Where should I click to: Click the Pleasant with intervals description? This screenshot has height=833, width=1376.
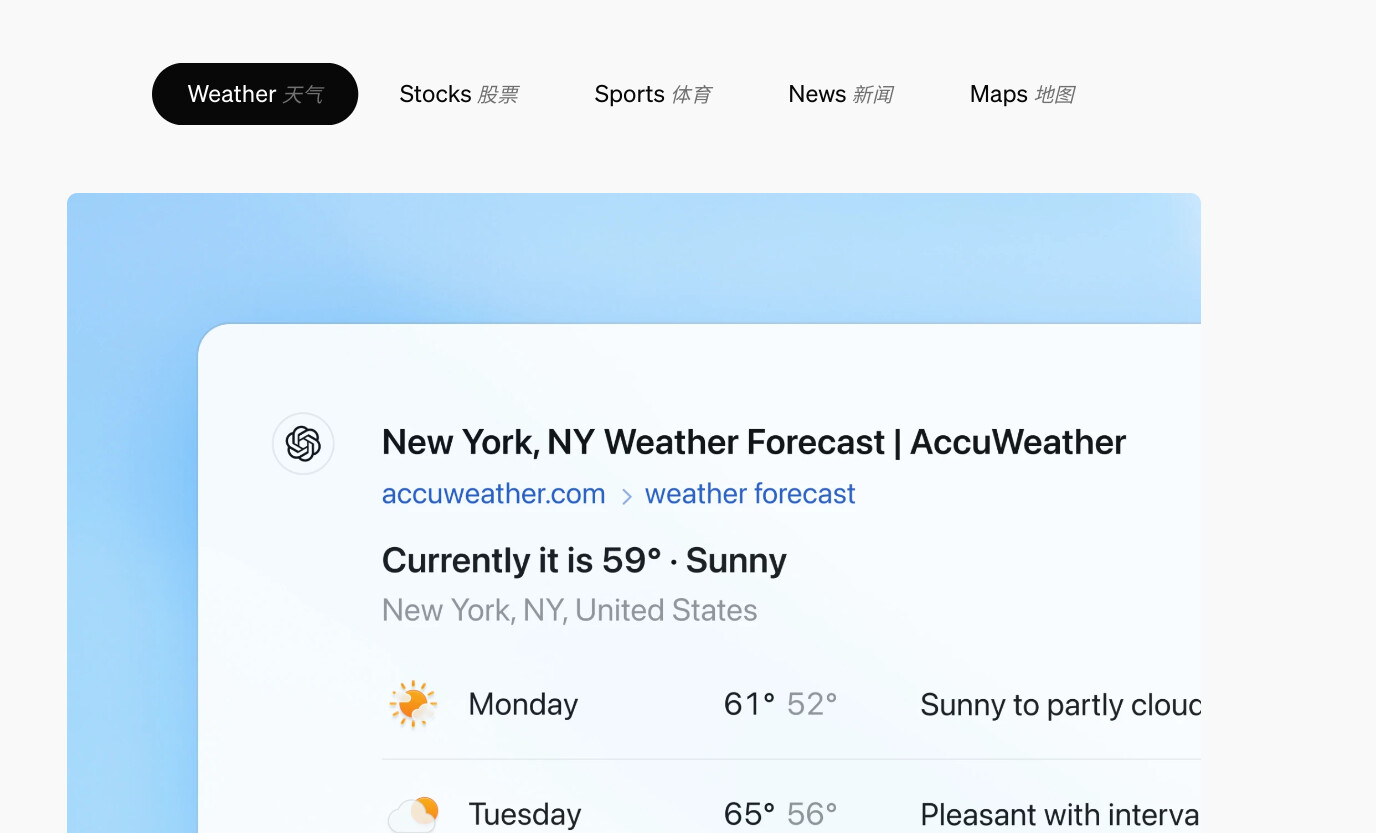point(1060,814)
